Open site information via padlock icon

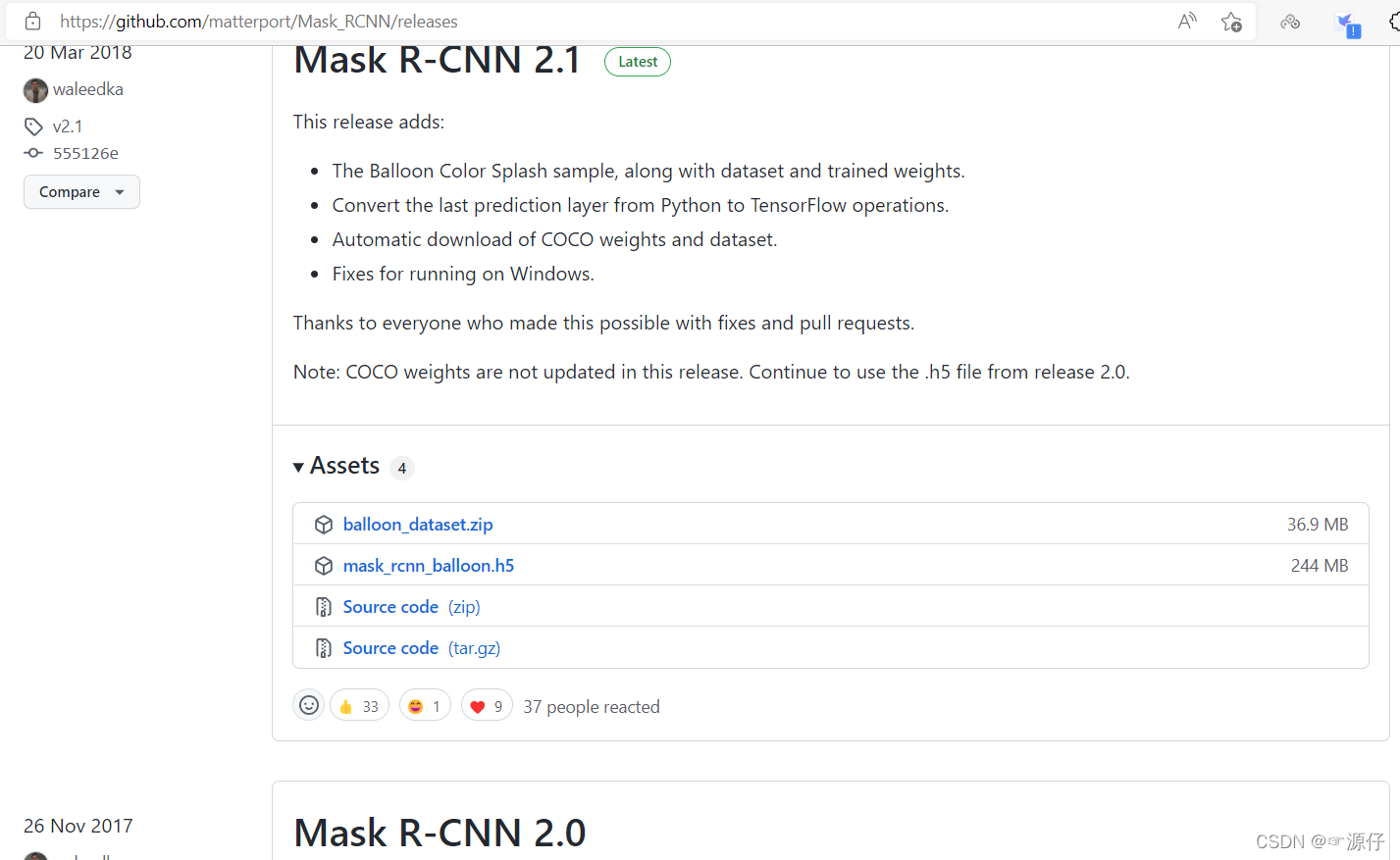pos(33,21)
